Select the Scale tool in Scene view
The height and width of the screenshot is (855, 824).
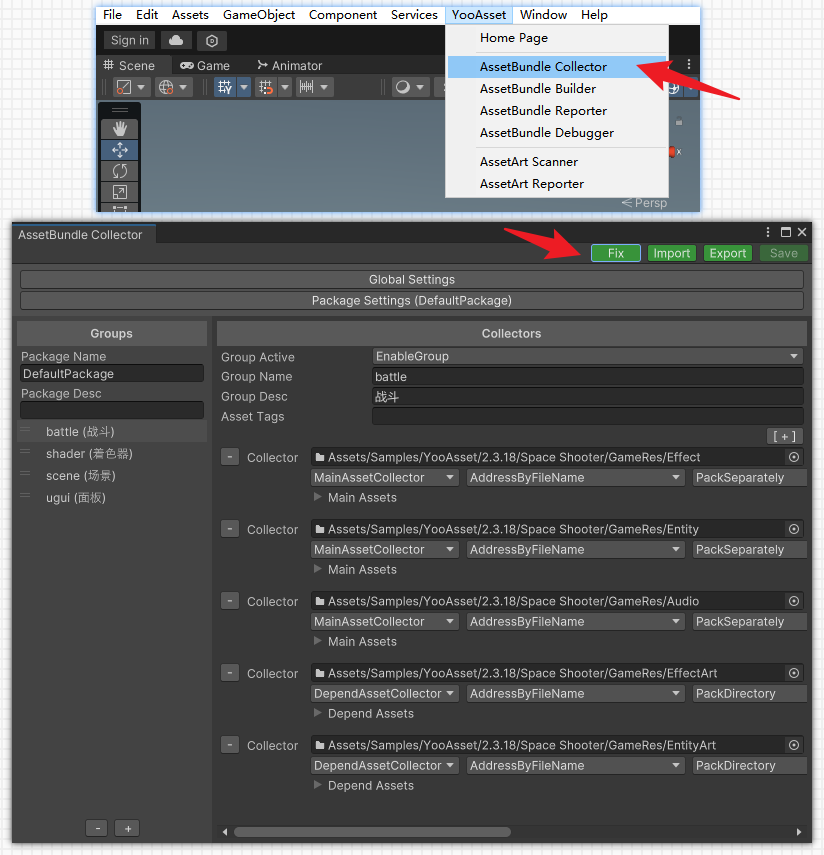(120, 192)
